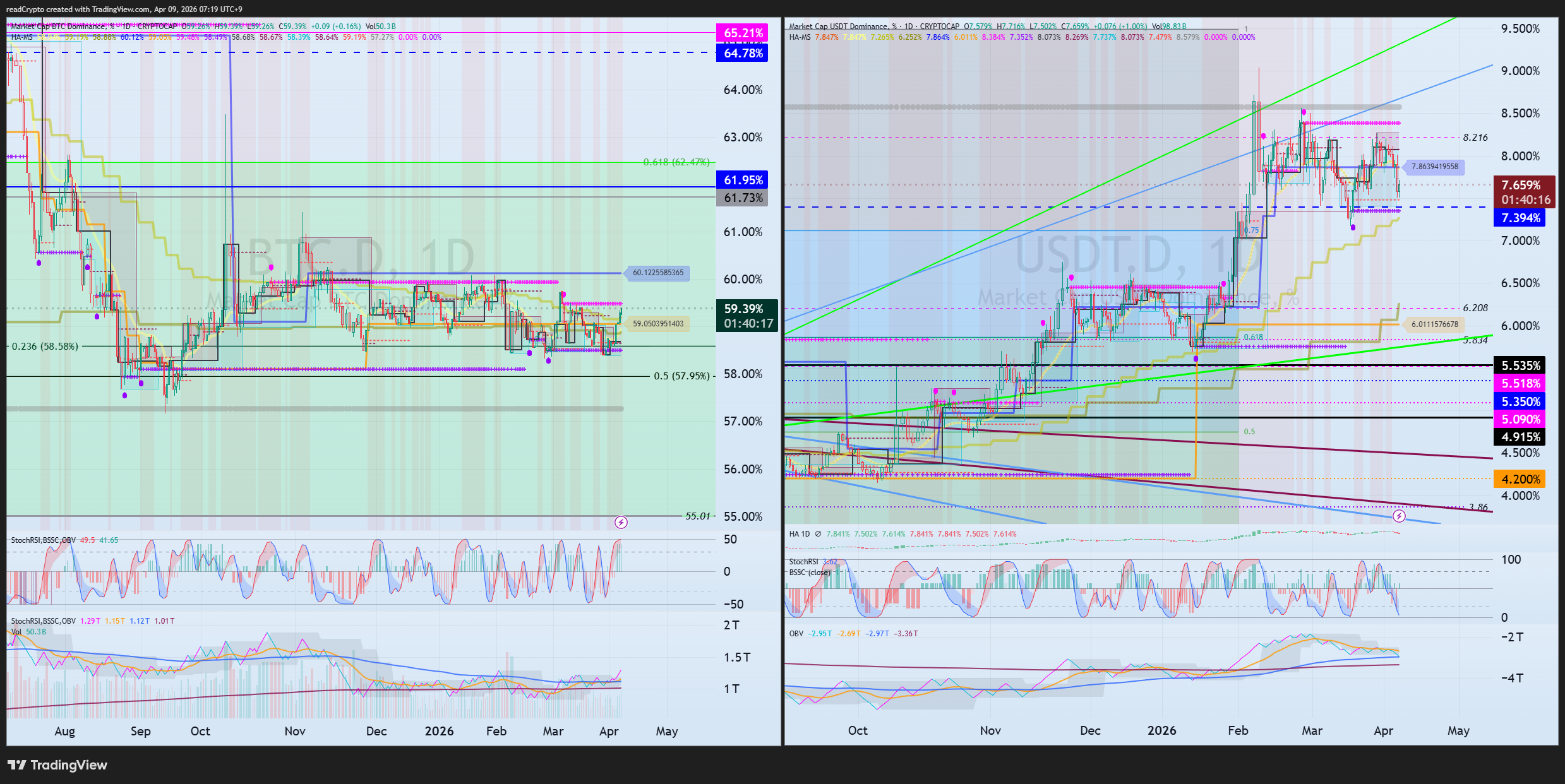Viewport: 1565px width, 784px height.
Task: Click the BSSC (close) indicator legend
Action: pyautogui.click(x=810, y=573)
